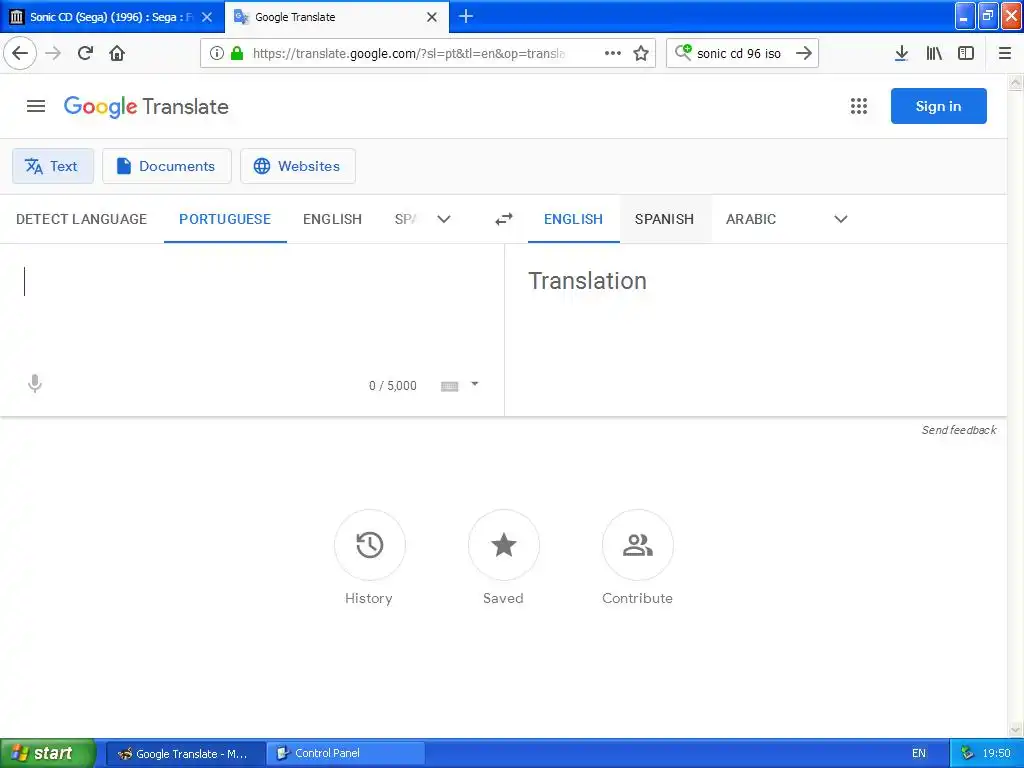The width and height of the screenshot is (1024, 768).
Task: Click the system tray icon beside clock
Action: click(967, 753)
